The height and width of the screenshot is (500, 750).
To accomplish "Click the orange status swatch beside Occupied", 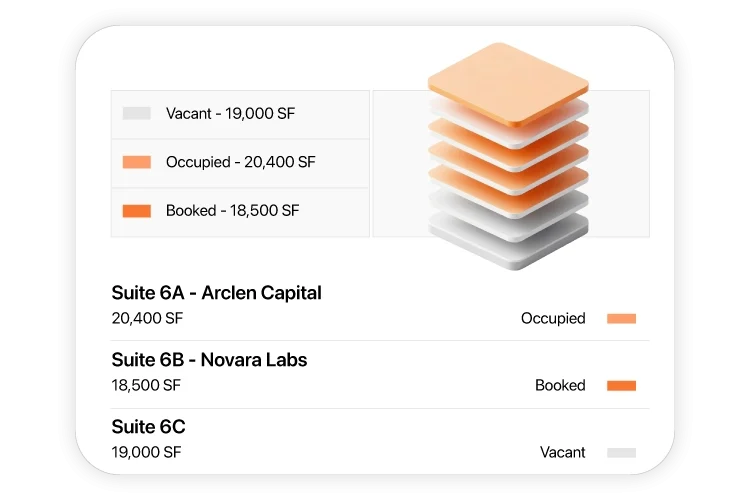I will (621, 319).
